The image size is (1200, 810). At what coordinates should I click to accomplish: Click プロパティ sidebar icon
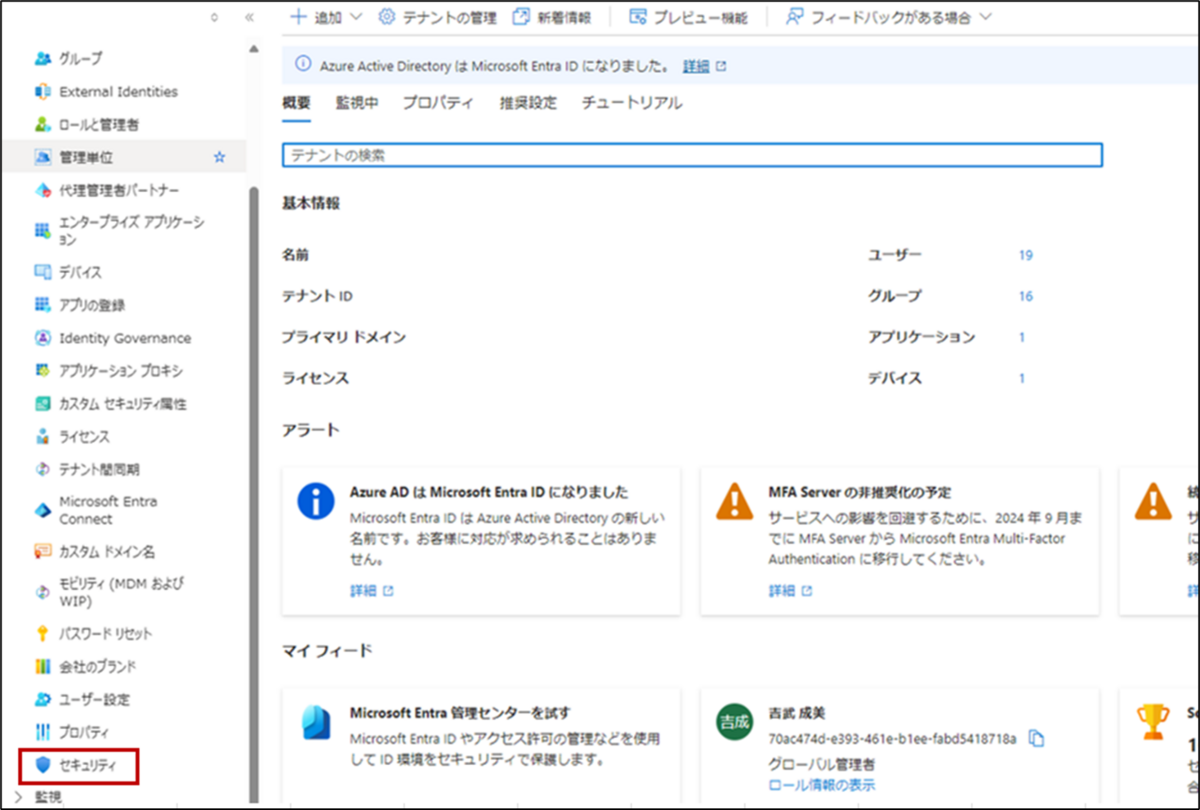coord(42,732)
